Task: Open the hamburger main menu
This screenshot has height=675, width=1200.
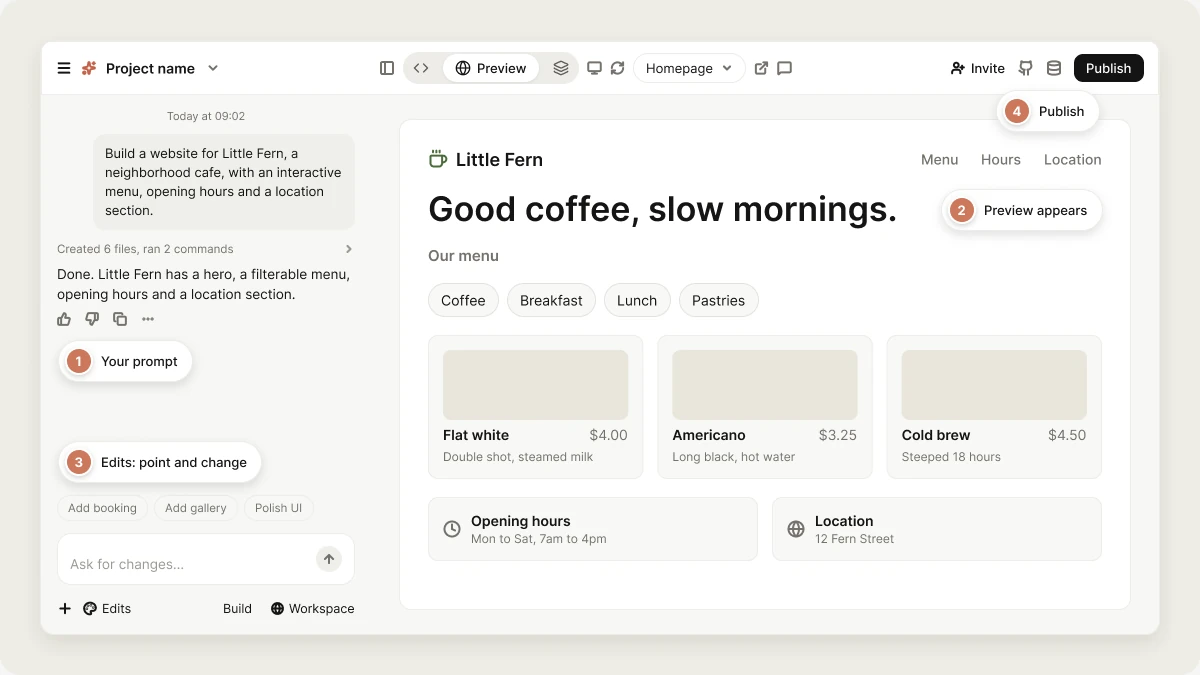Action: [x=64, y=68]
